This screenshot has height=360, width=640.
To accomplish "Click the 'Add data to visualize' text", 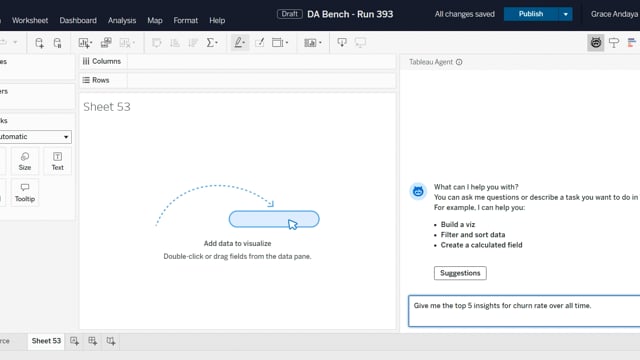I will [238, 243].
